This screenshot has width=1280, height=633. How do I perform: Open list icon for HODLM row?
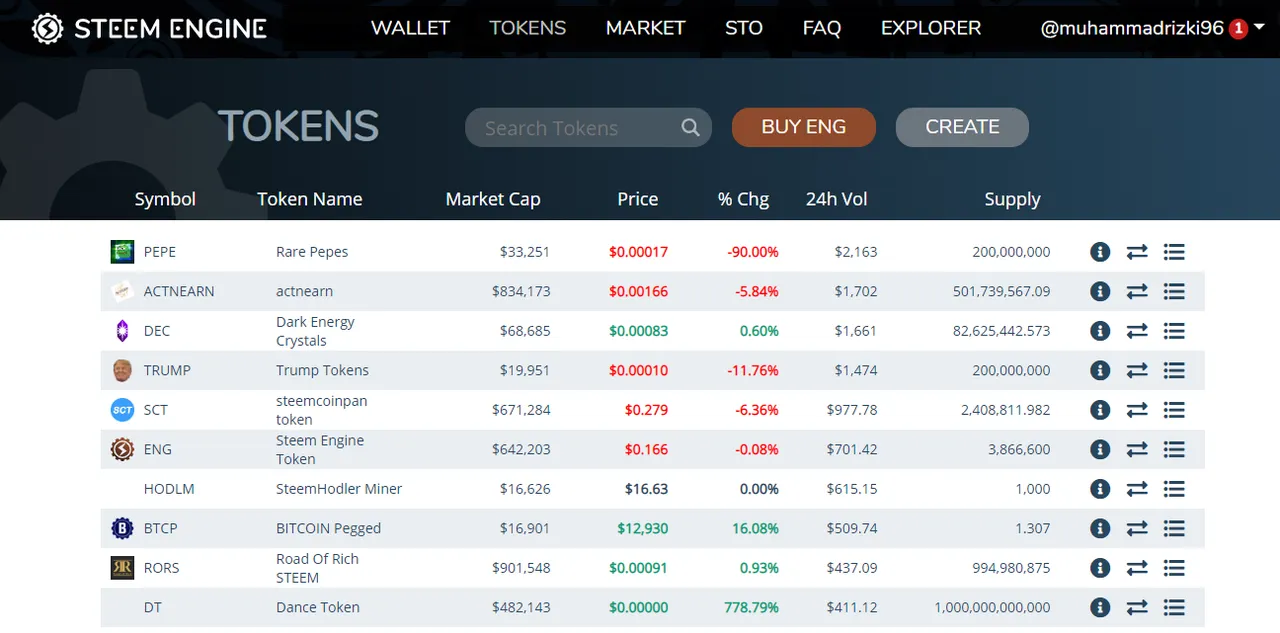(1174, 489)
